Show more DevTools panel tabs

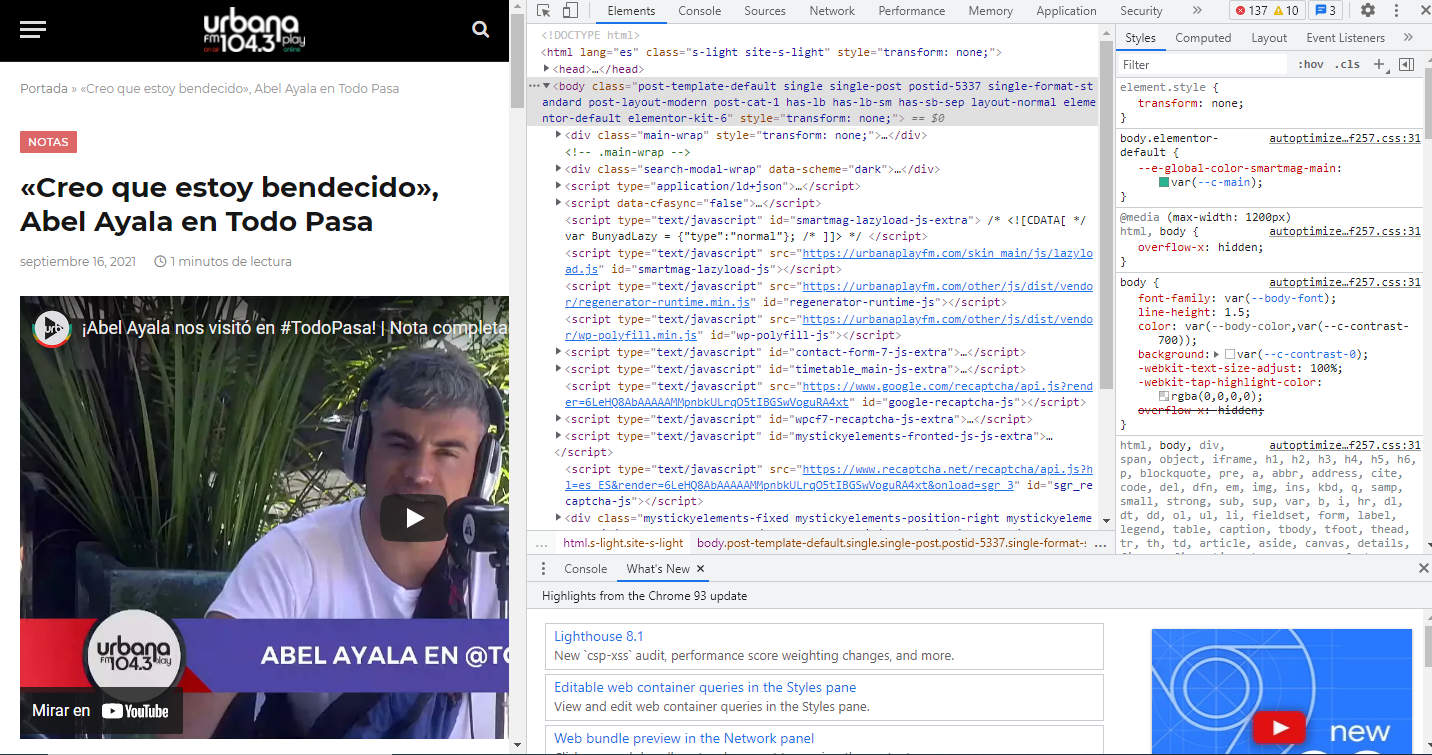pos(1197,11)
